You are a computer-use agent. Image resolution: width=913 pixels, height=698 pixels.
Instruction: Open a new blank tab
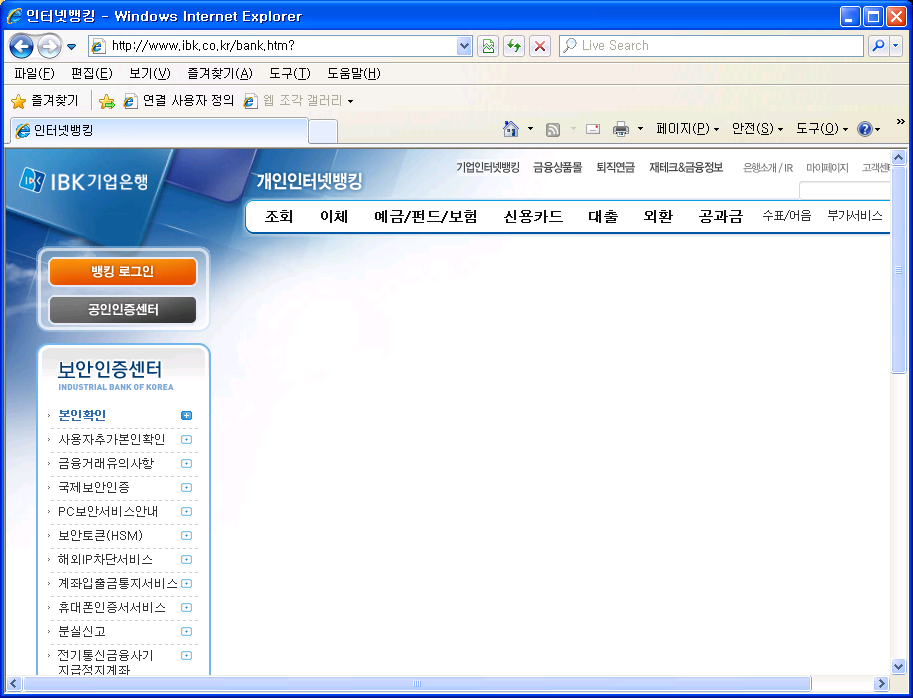point(323,131)
